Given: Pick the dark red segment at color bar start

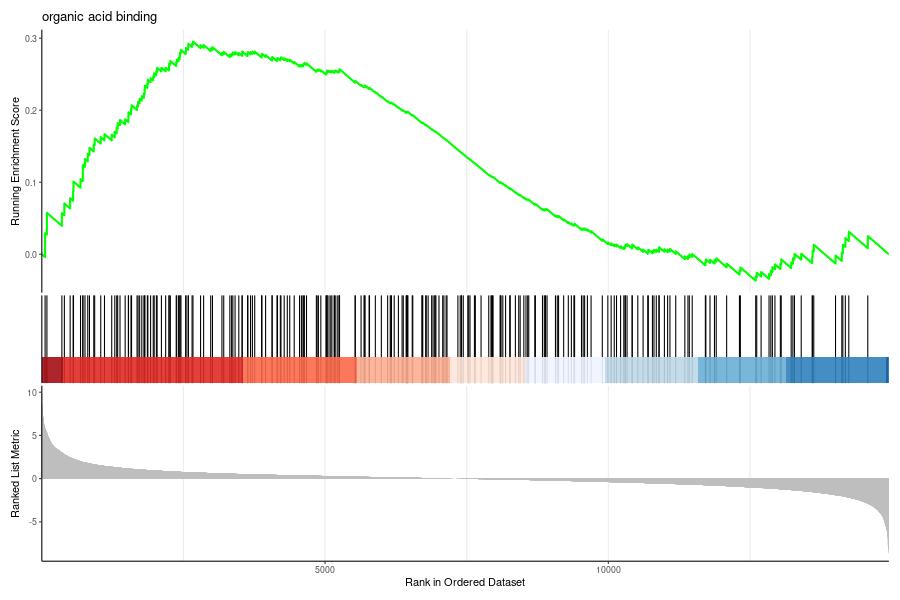Looking at the screenshot, I should (x=52, y=369).
